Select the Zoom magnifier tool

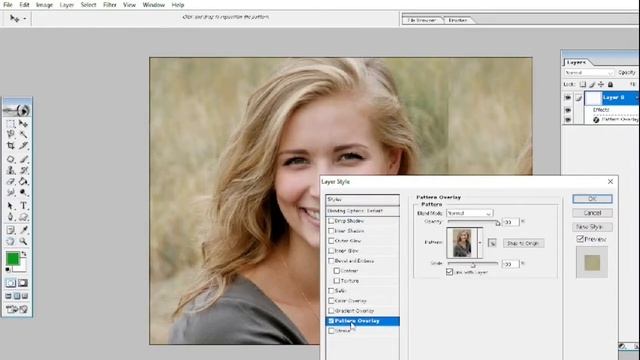(x=23, y=241)
